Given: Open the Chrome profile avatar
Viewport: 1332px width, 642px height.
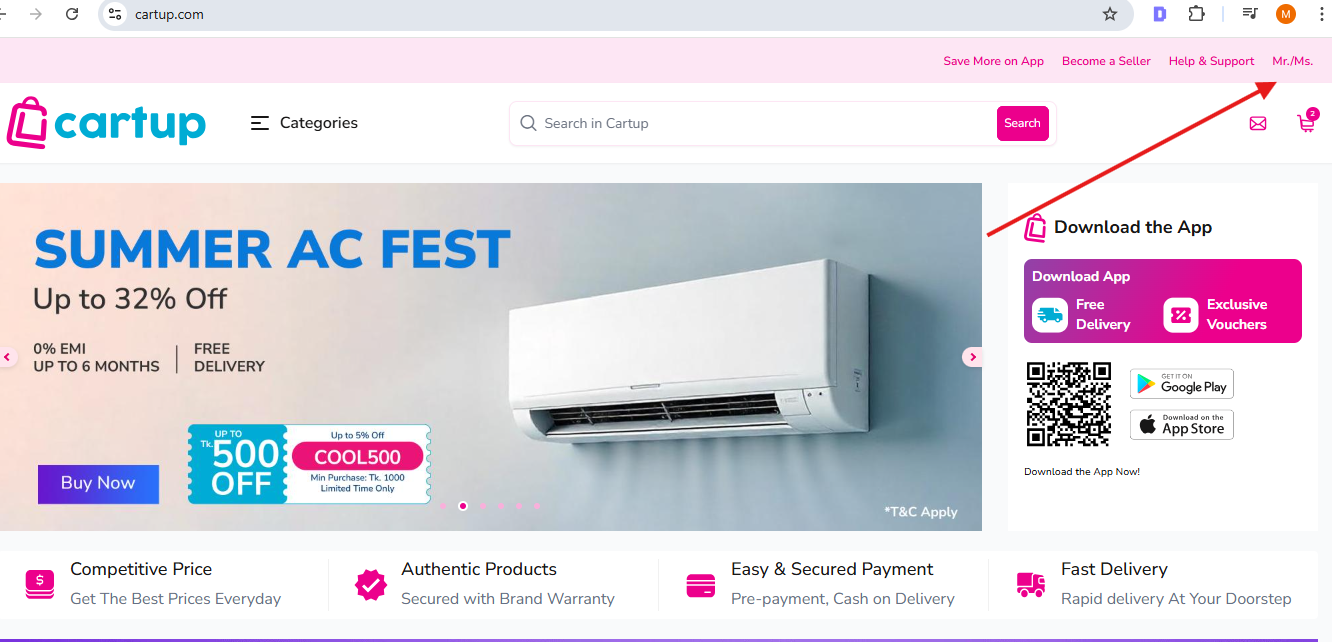Looking at the screenshot, I should 1286,14.
